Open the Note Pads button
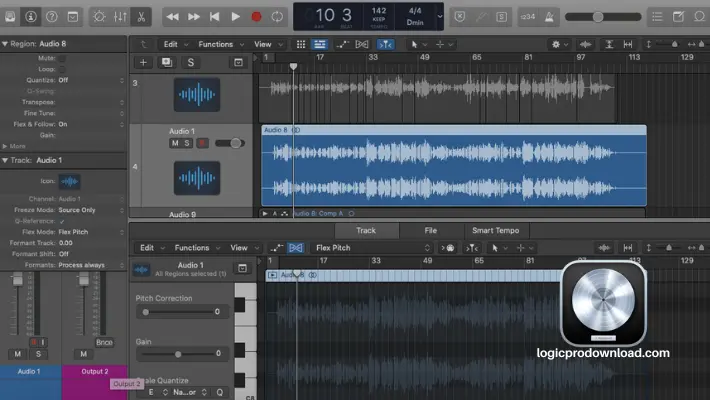 tap(678, 17)
